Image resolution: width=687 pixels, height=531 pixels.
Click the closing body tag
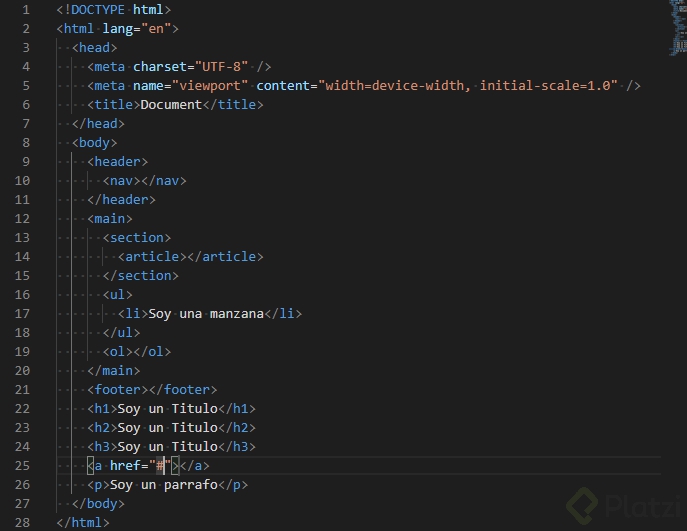coord(98,504)
